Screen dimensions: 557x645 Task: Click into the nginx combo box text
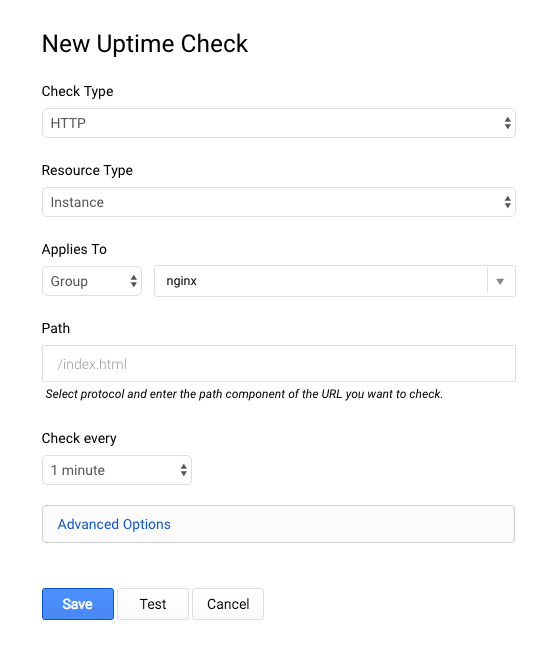pos(321,281)
